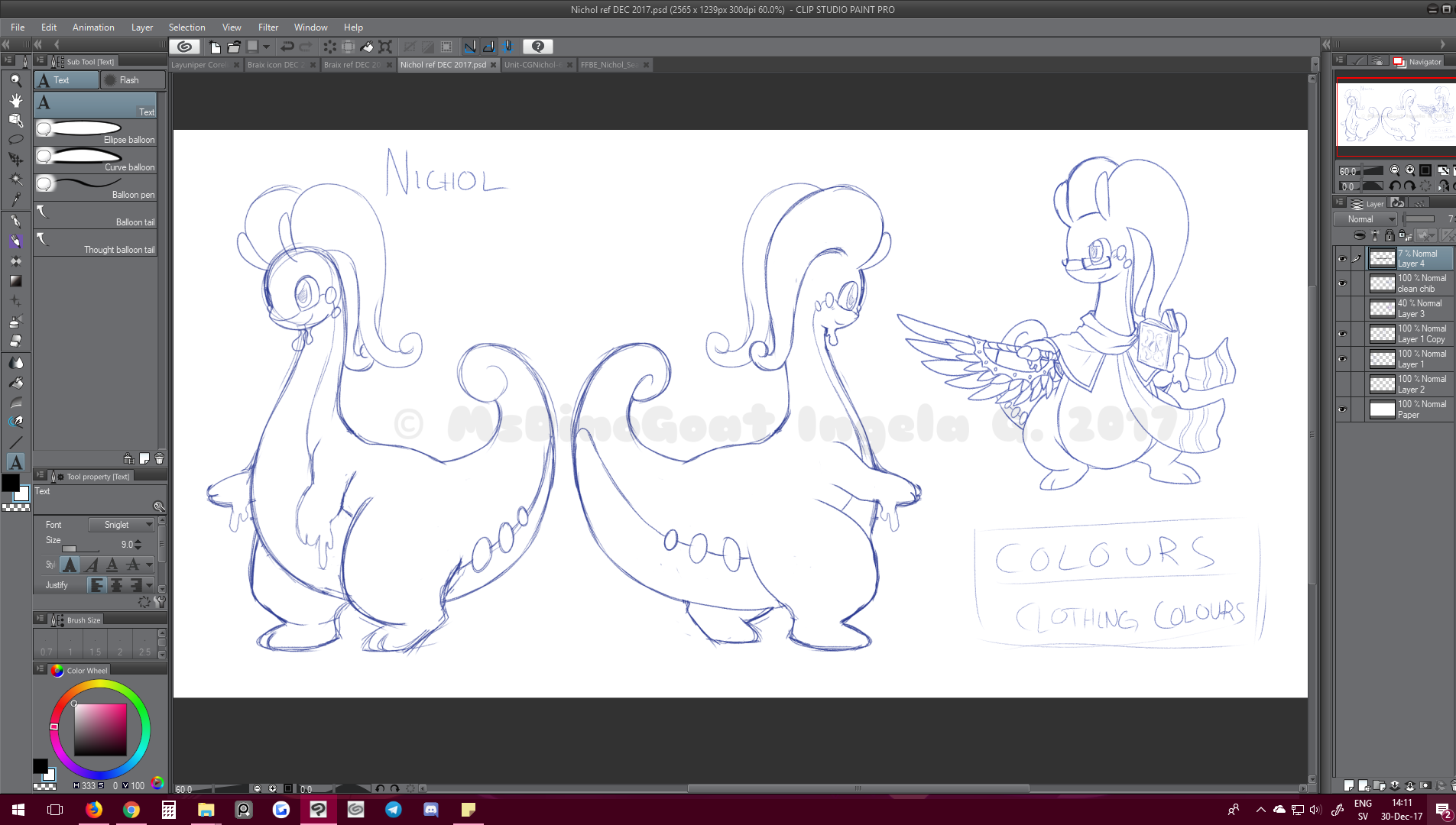Select the Pen tool in toolbar
This screenshot has width=1456, height=825.
[15, 221]
